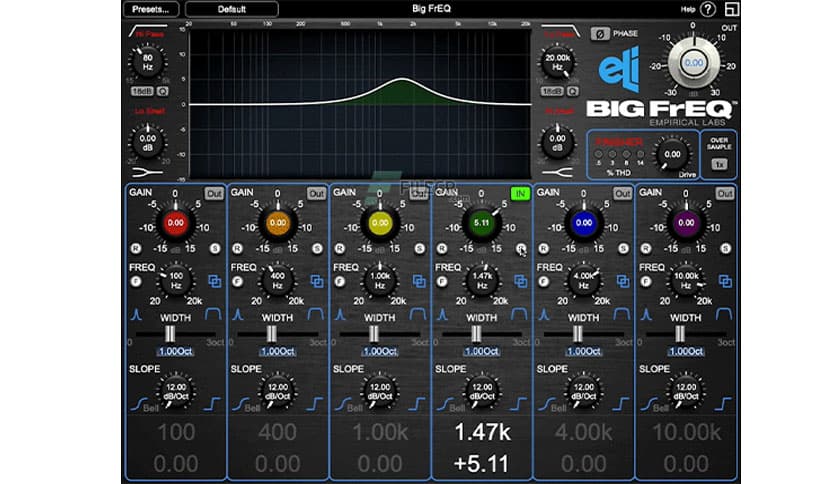Click the link icon on the 10.00k band
This screenshot has height=484, width=836.
tap(725, 281)
